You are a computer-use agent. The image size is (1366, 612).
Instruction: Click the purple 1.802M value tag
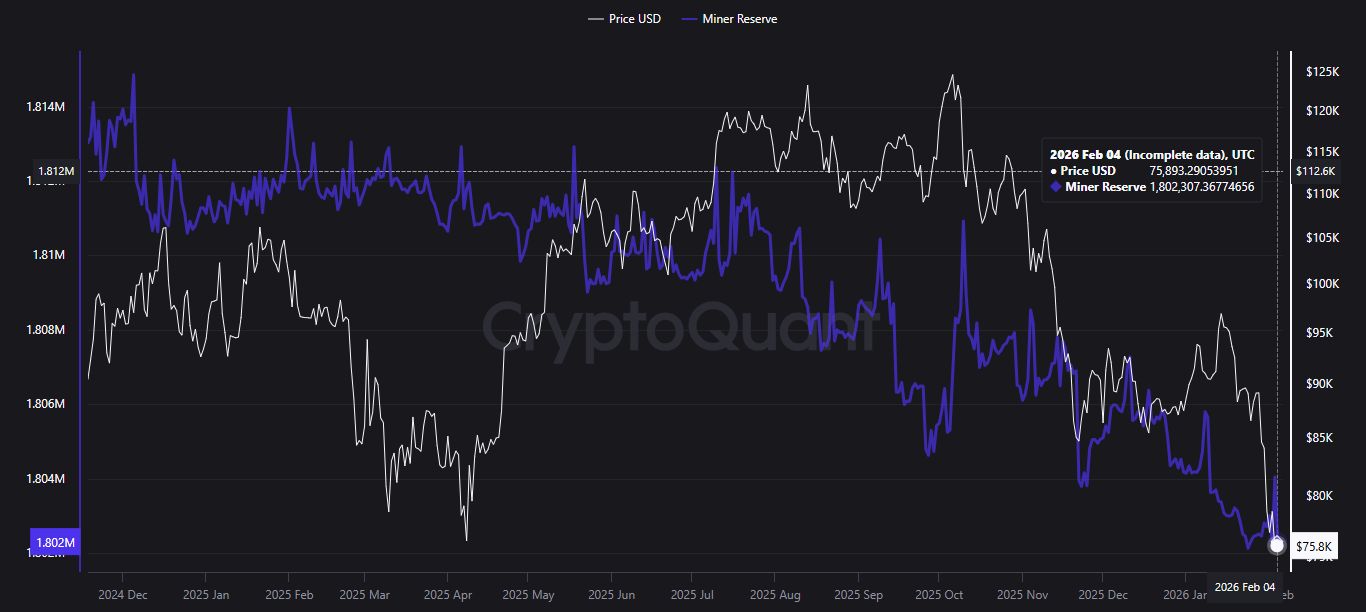55,543
